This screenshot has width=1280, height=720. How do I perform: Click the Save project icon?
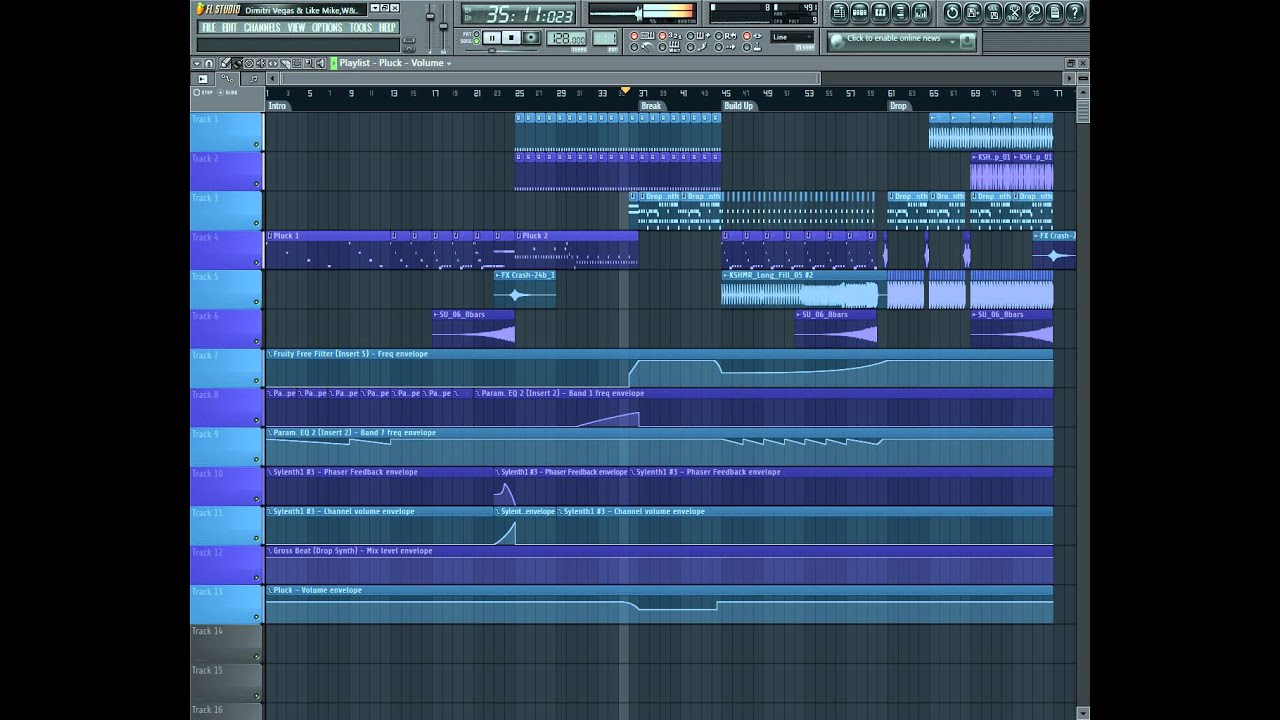972,13
